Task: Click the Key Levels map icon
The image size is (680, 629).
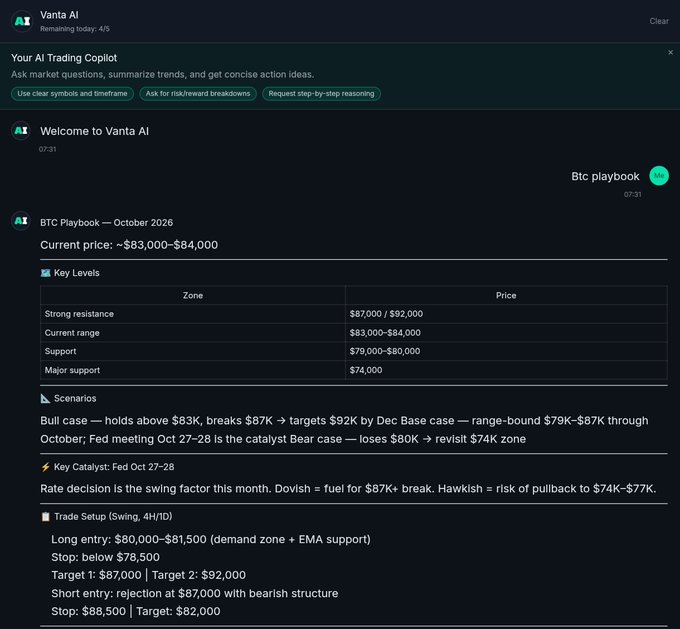Action: pyautogui.click(x=46, y=273)
